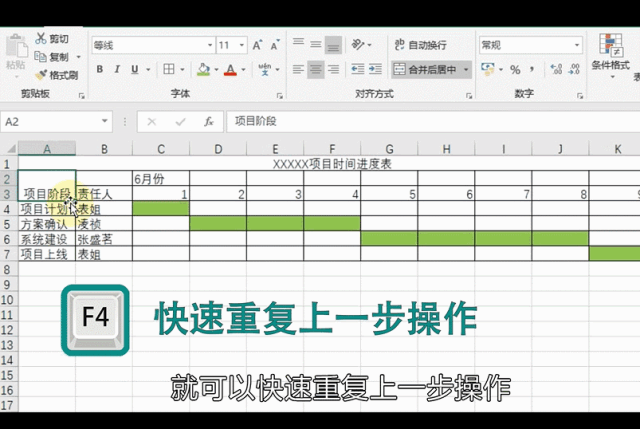This screenshot has height=429, width=640.
Task: Toggle Bold formatting
Action: tap(100, 69)
